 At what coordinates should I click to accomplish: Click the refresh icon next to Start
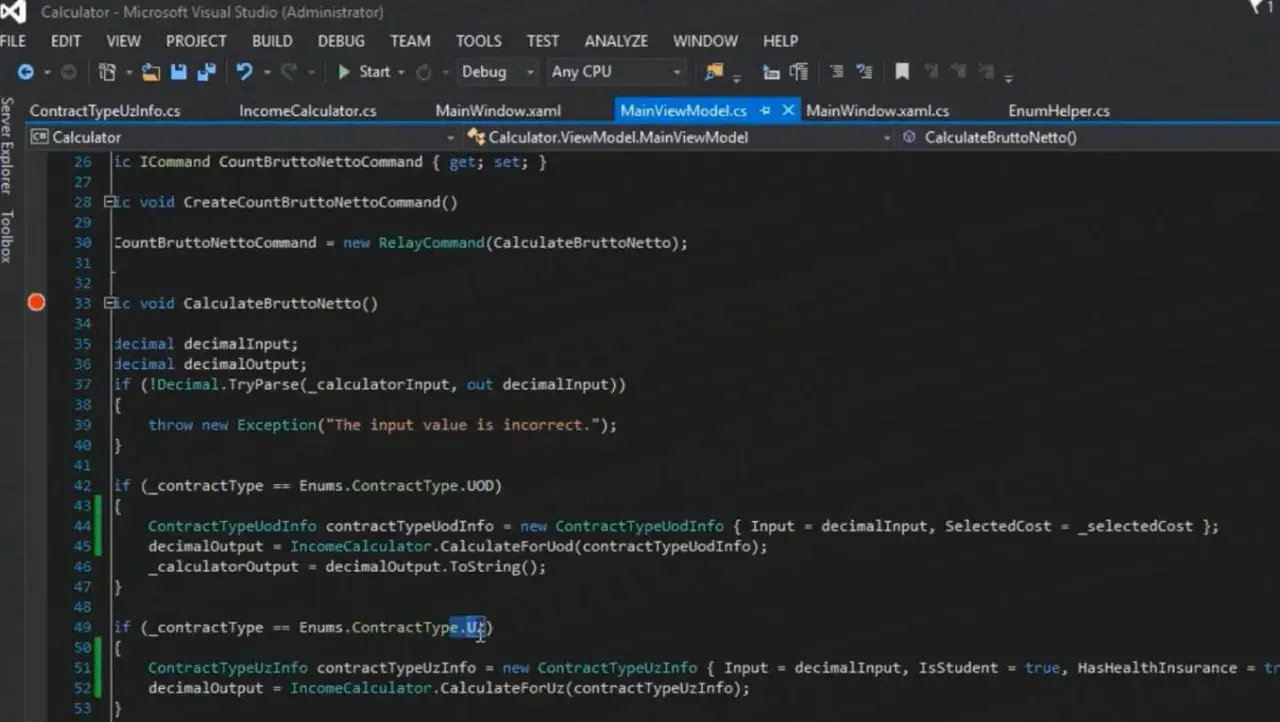[424, 72]
